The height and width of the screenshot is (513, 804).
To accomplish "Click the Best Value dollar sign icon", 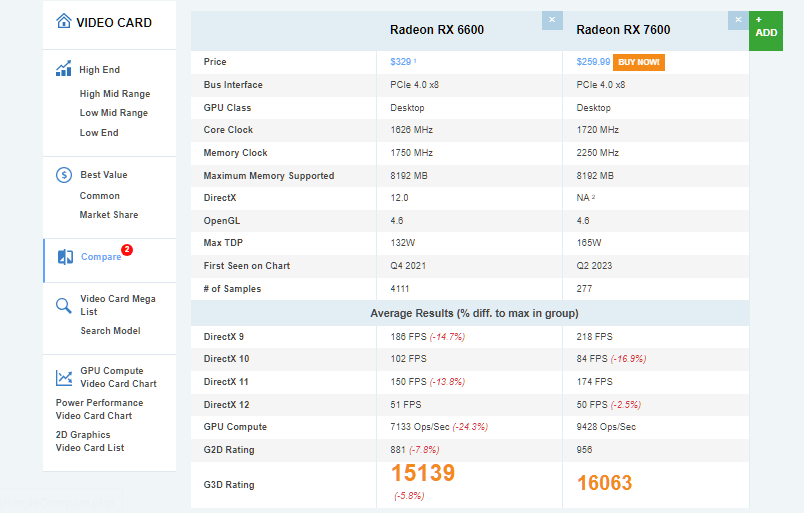I will [64, 175].
